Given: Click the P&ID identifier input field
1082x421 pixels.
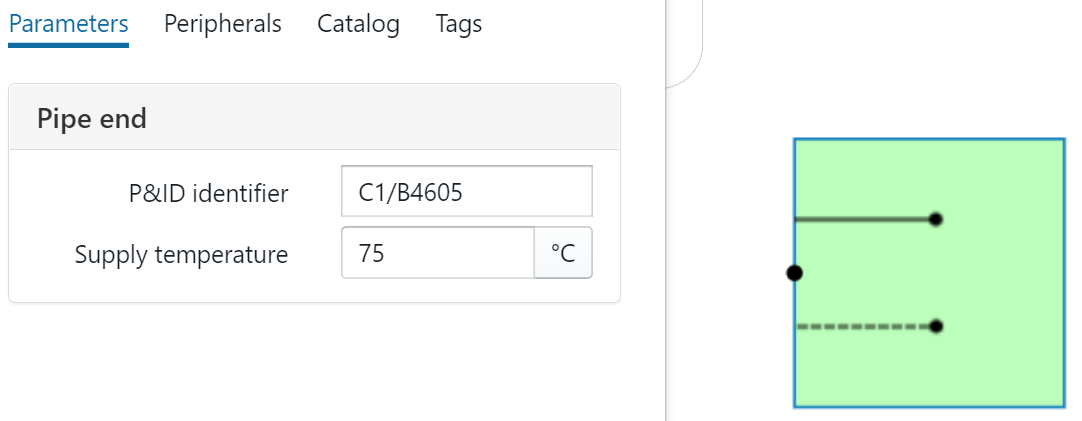Looking at the screenshot, I should (466, 192).
